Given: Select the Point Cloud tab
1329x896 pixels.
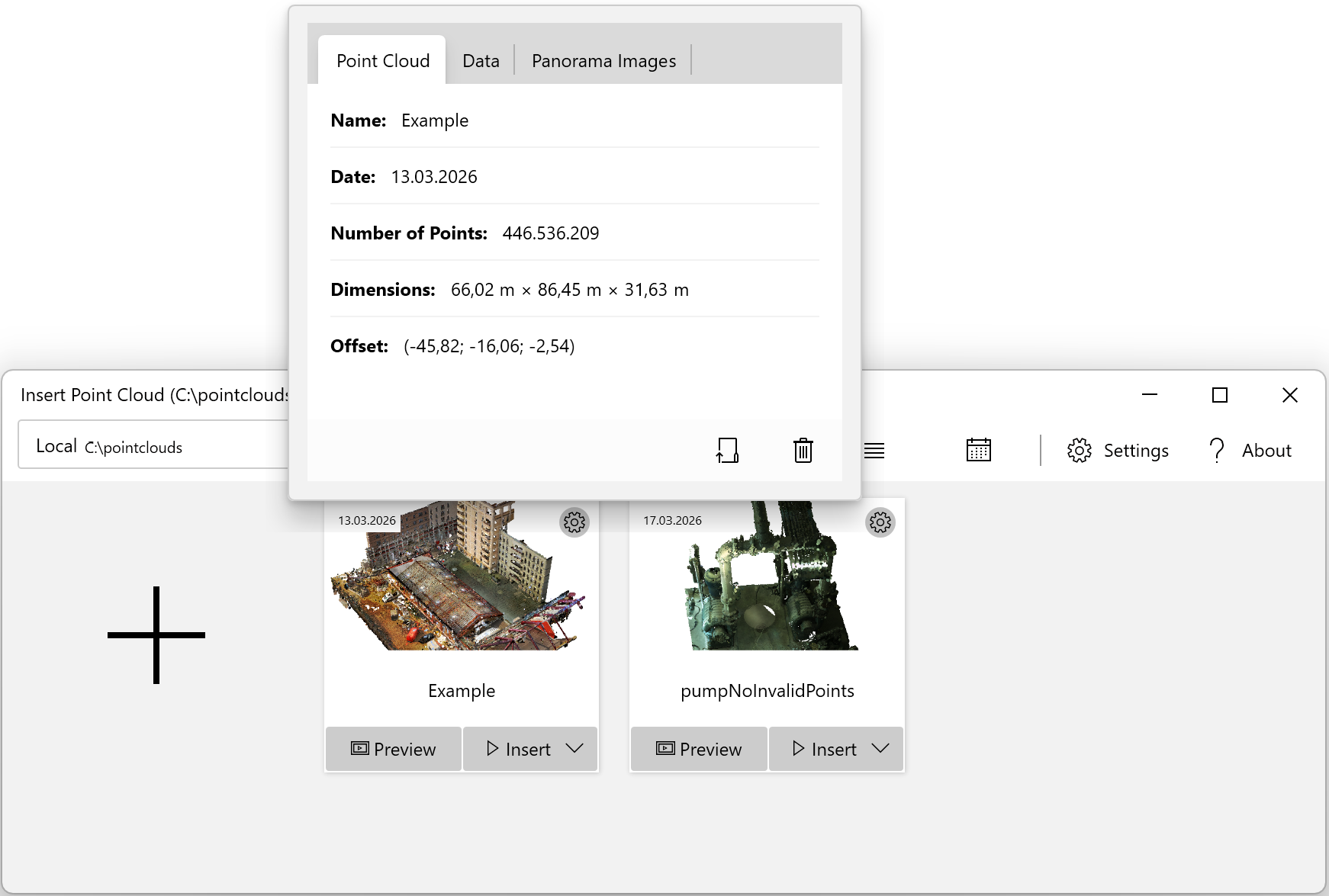Looking at the screenshot, I should click(383, 61).
